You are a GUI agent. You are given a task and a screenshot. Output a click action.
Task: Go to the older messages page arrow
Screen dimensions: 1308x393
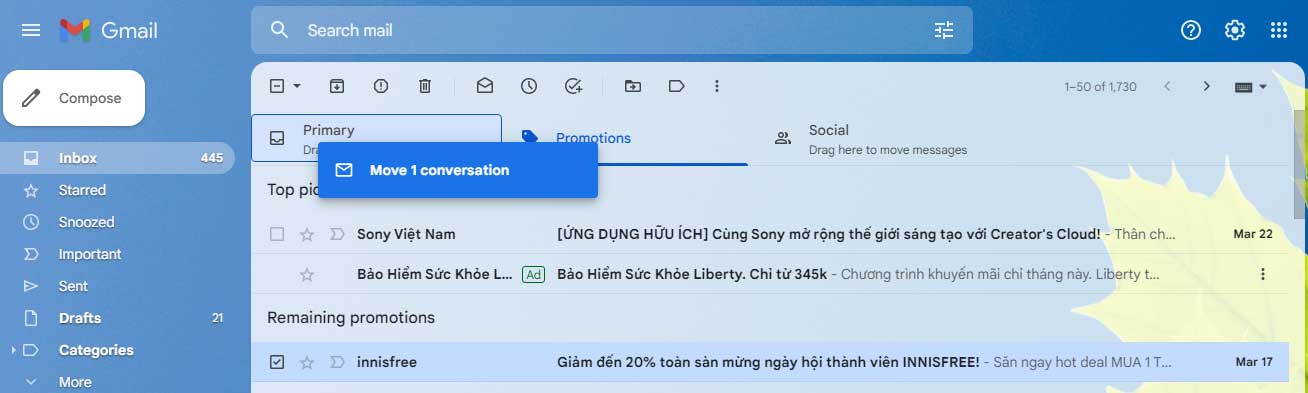tap(1207, 86)
